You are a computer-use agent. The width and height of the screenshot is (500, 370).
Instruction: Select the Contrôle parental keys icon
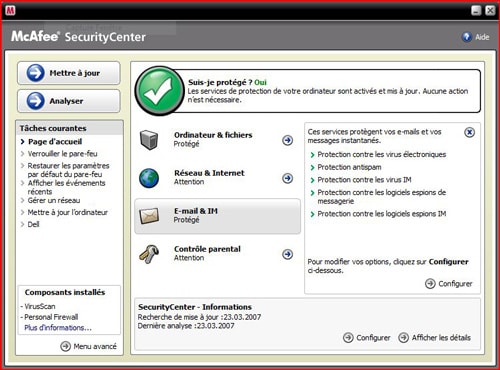click(149, 254)
